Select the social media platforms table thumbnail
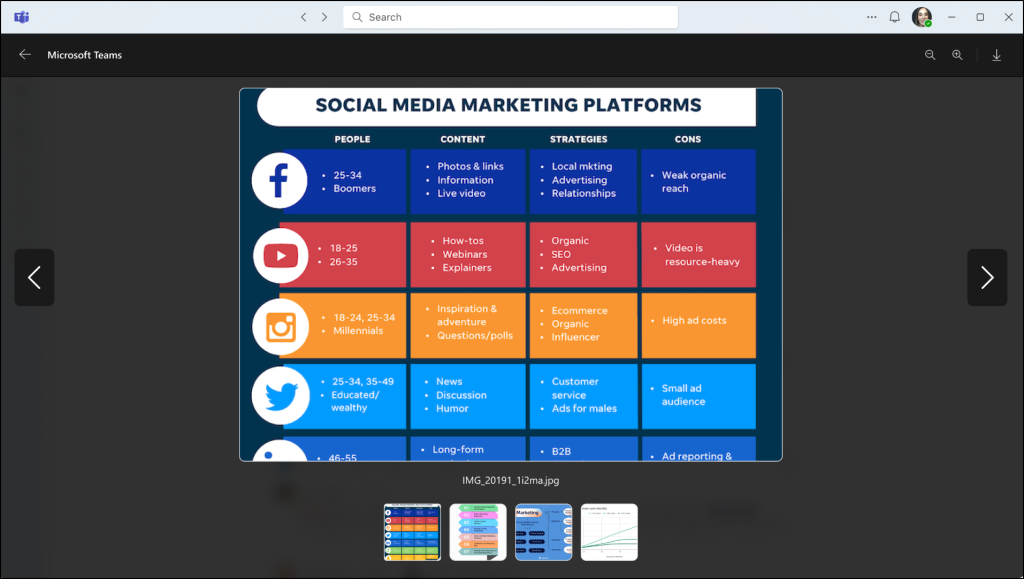Image resolution: width=1024 pixels, height=579 pixels. coord(412,532)
